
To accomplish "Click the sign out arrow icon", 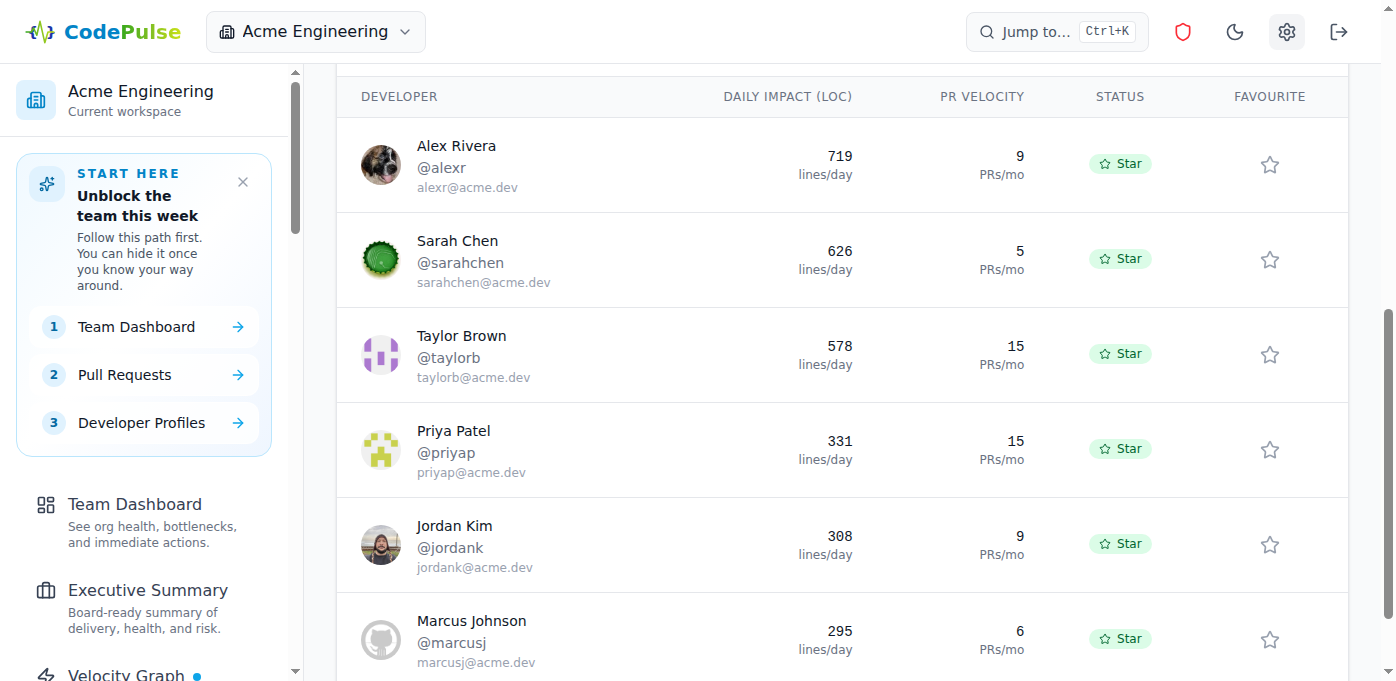I will pyautogui.click(x=1339, y=32).
